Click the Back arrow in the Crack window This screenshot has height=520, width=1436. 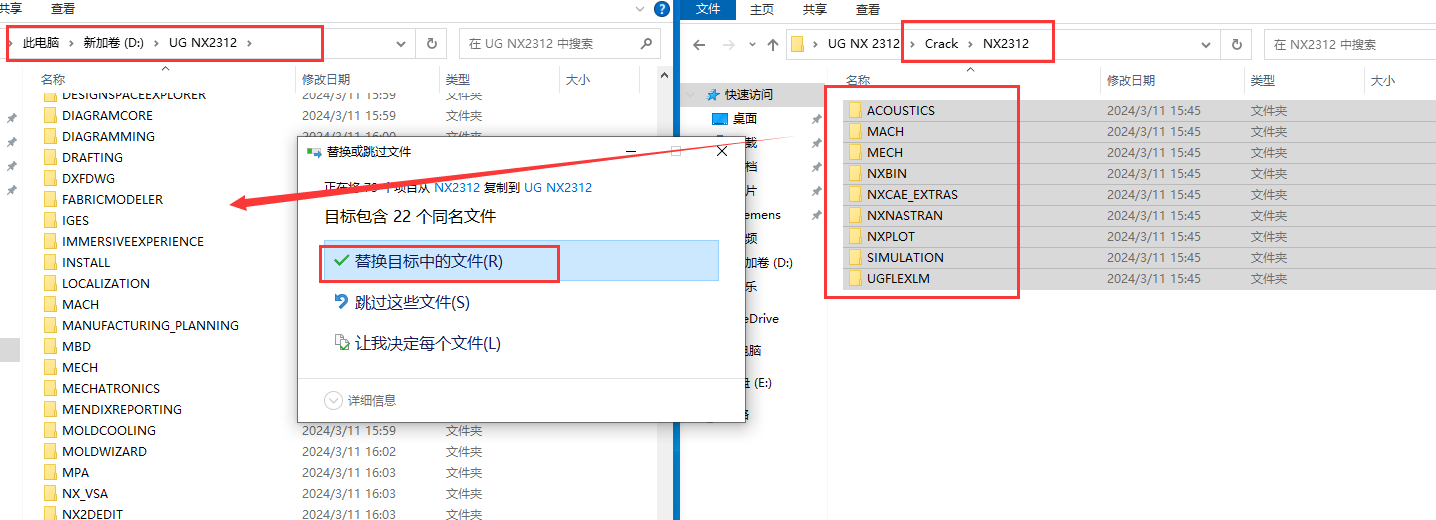700,45
